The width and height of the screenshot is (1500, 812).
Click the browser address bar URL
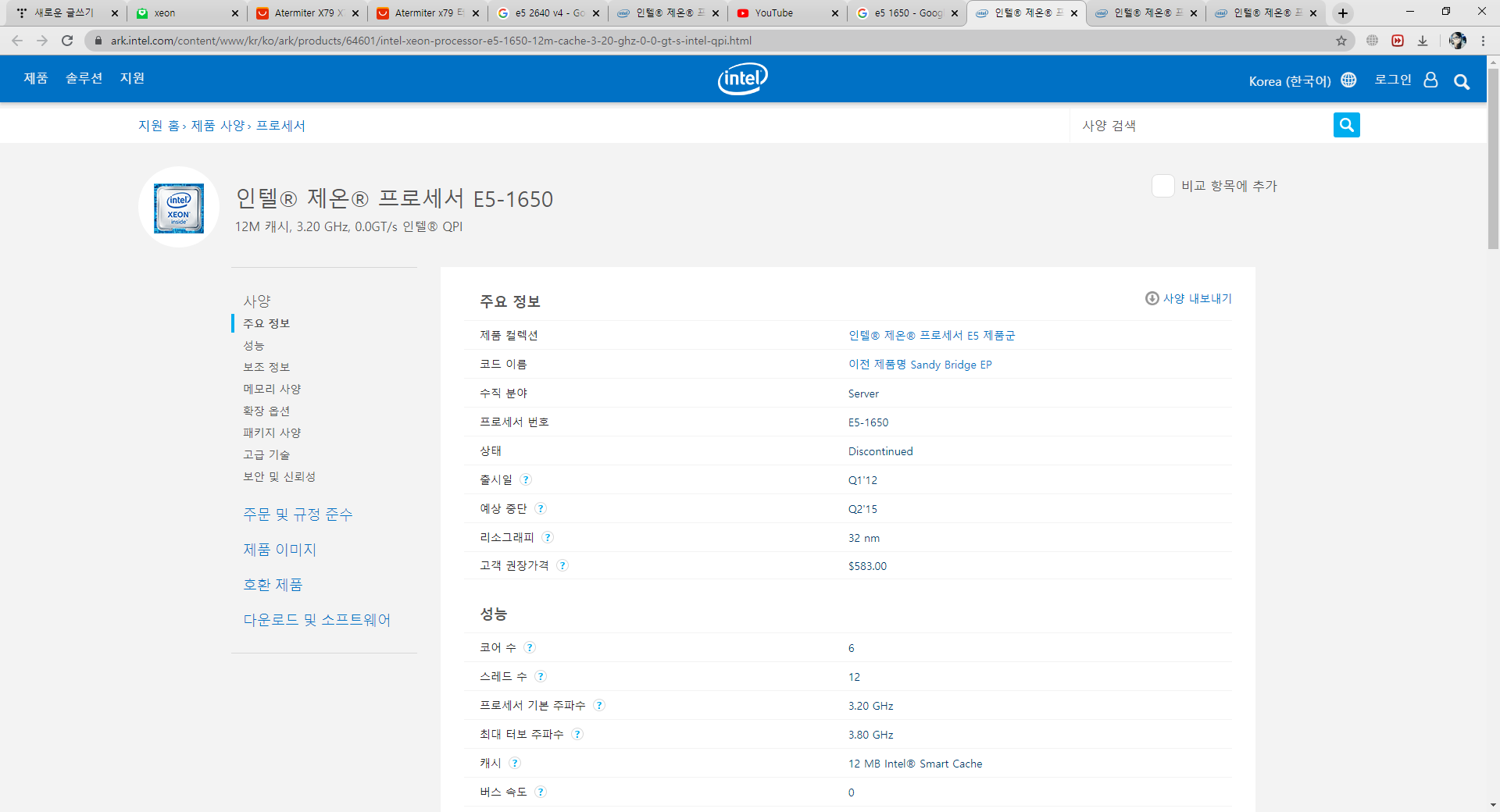tap(431, 41)
